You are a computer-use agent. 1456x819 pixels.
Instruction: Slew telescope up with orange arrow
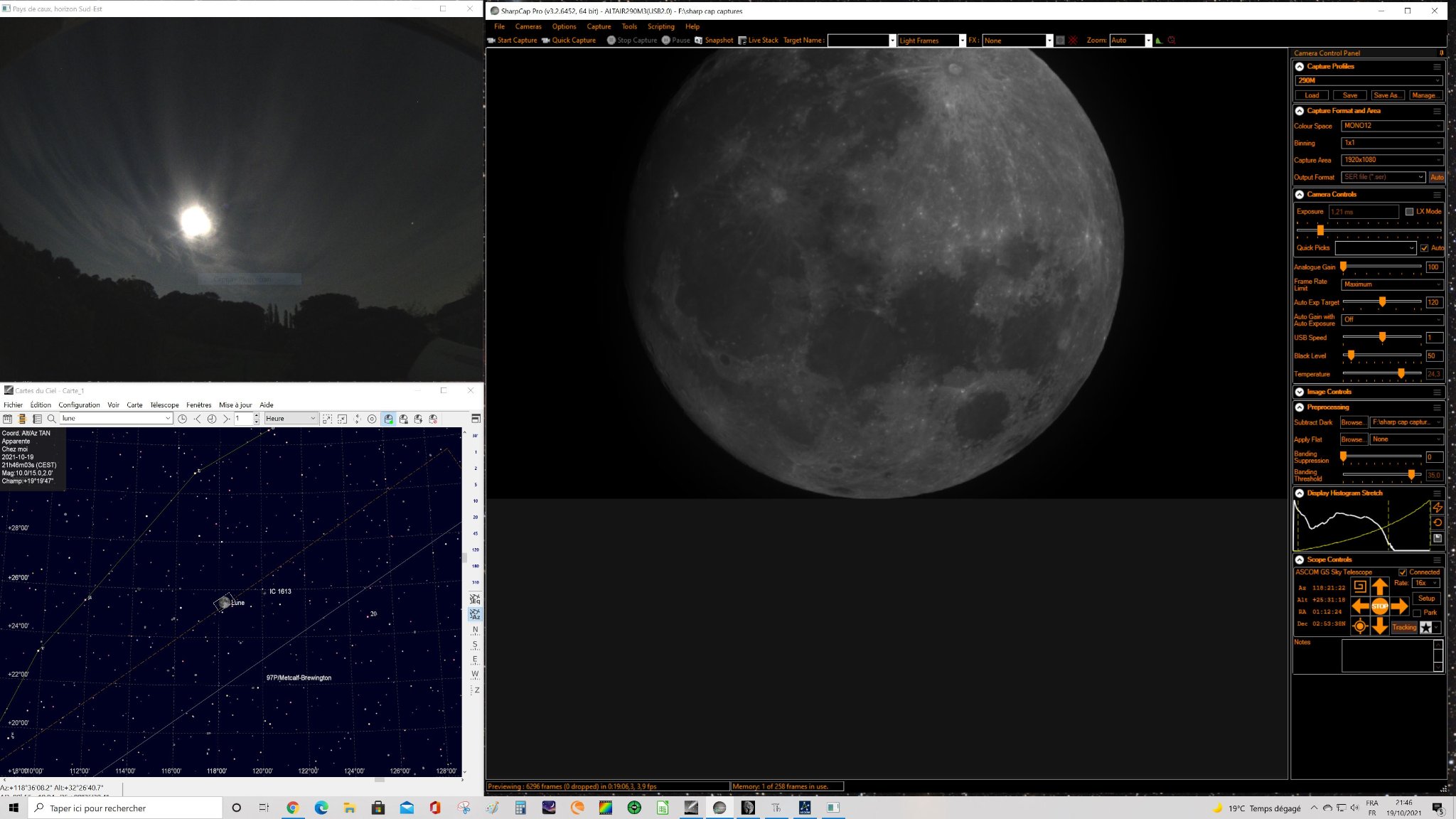[x=1379, y=587]
